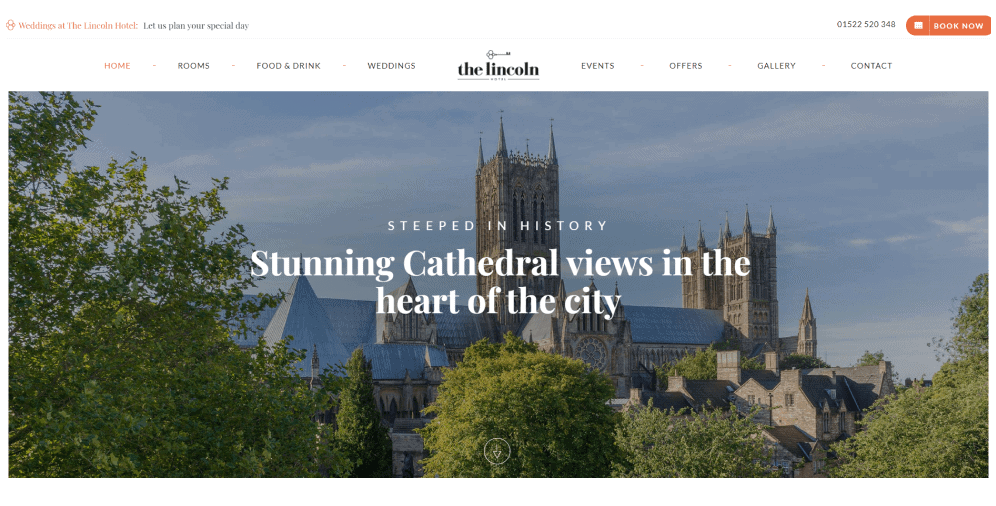Click the Steeped in History subtitle

pos(498,225)
